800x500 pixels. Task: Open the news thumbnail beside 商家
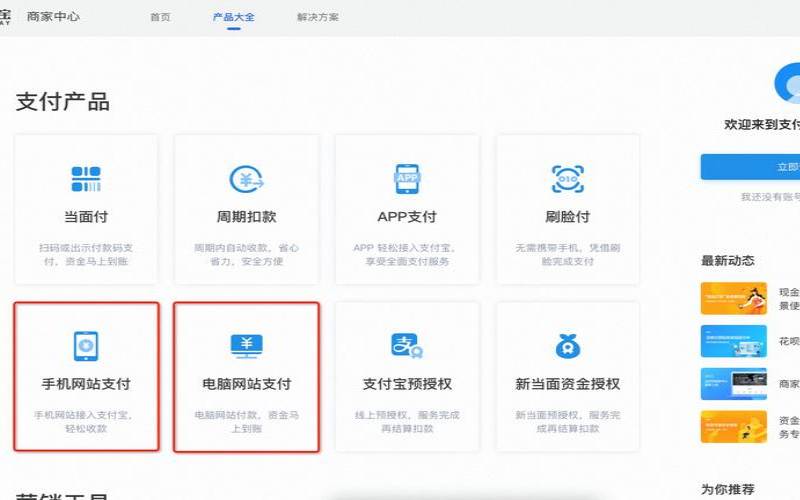click(733, 384)
